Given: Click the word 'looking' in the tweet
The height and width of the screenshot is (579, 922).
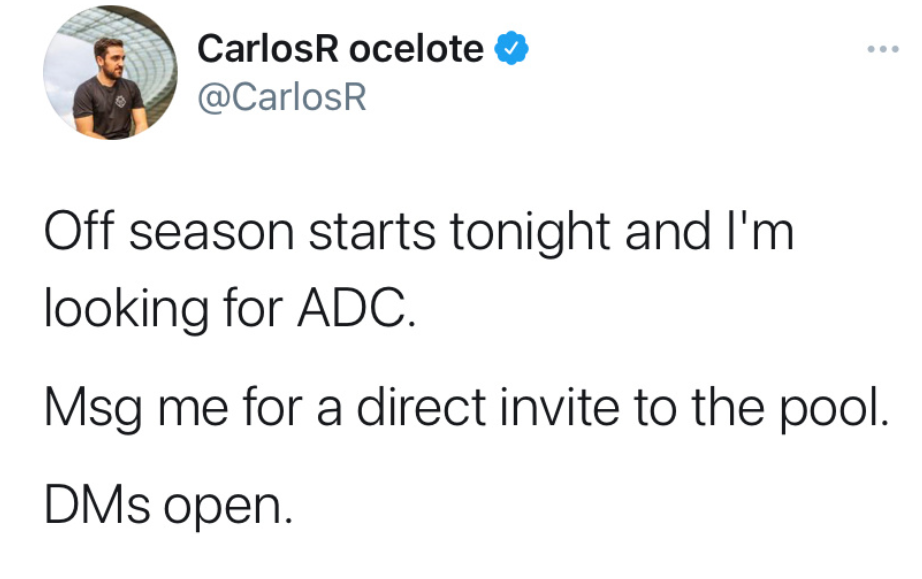Looking at the screenshot, I should [126, 310].
